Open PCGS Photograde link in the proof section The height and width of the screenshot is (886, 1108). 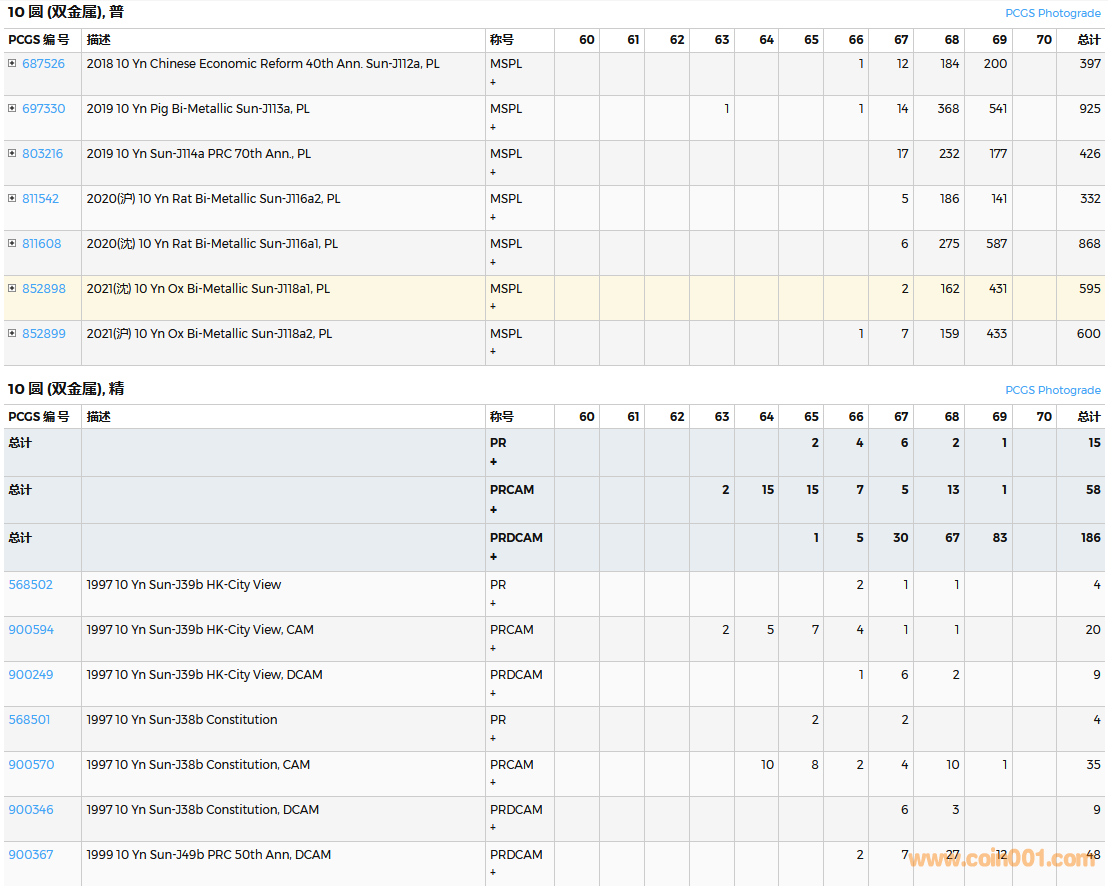click(x=1052, y=390)
